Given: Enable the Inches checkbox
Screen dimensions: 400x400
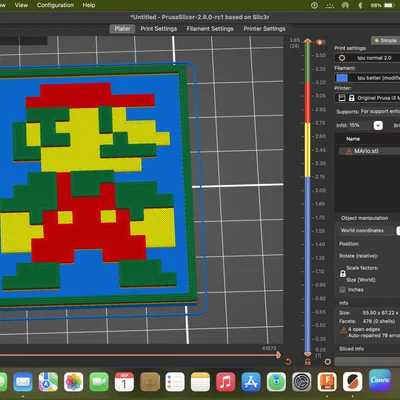Looking at the screenshot, I should (342, 290).
